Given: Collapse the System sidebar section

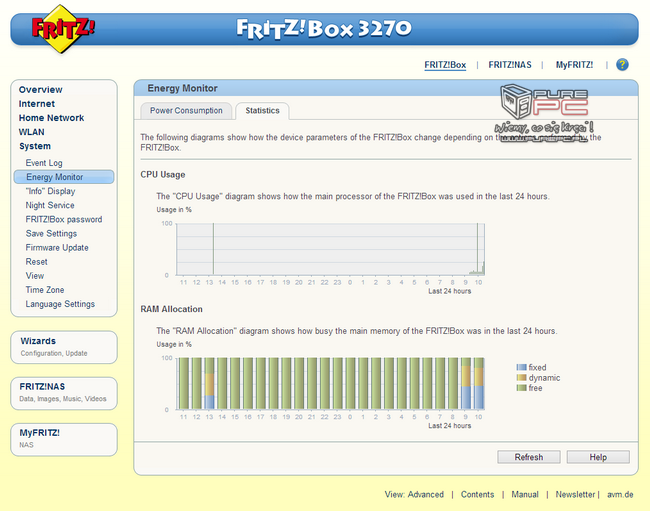Looking at the screenshot, I should pyautogui.click(x=35, y=146).
